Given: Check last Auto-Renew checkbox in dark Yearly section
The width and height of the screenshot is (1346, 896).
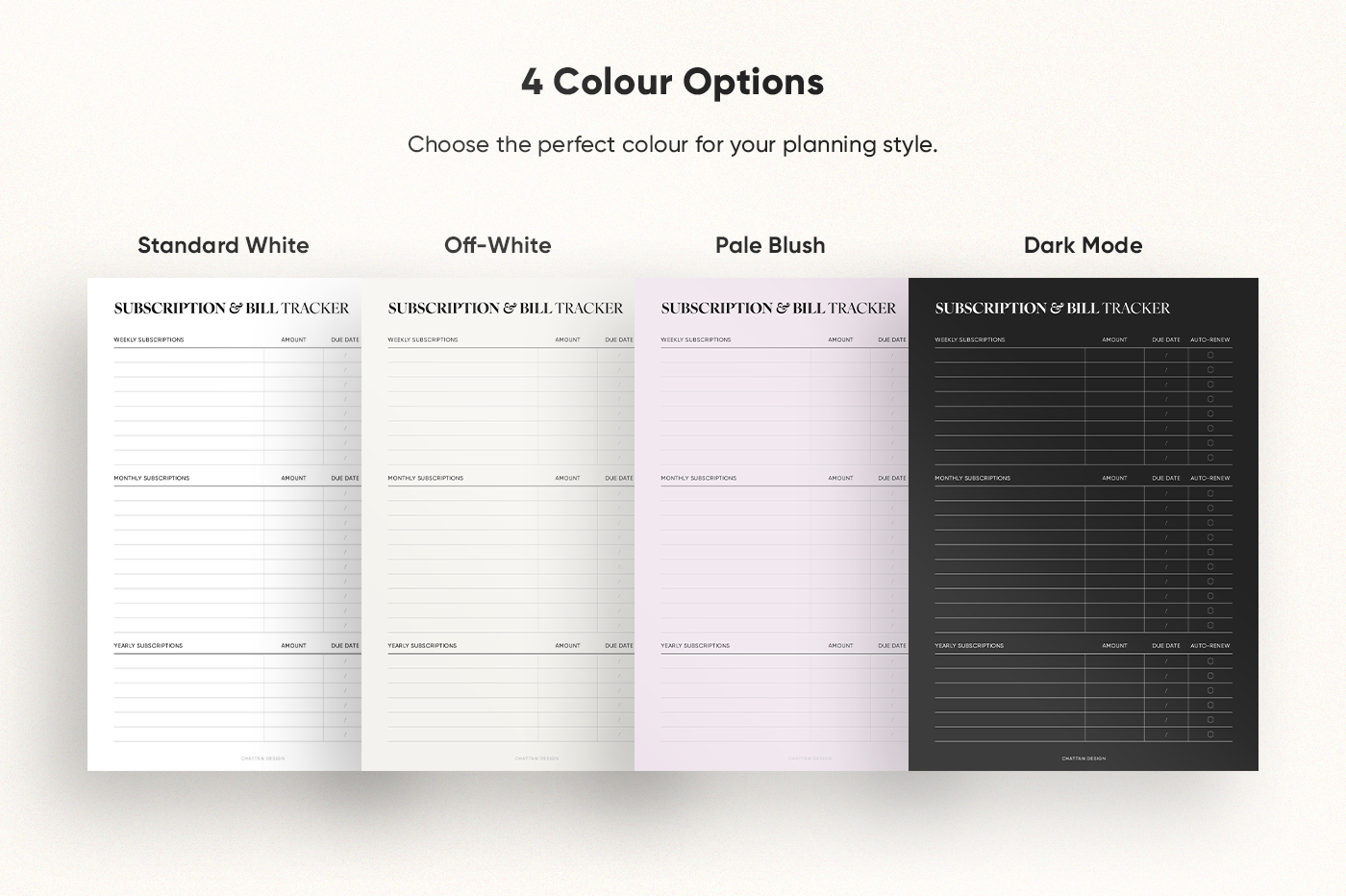Looking at the screenshot, I should coord(1210,734).
